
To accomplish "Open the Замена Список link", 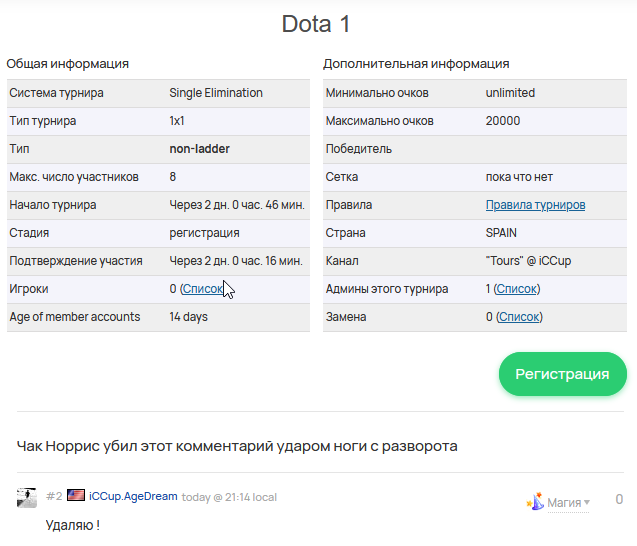I will [519, 317].
